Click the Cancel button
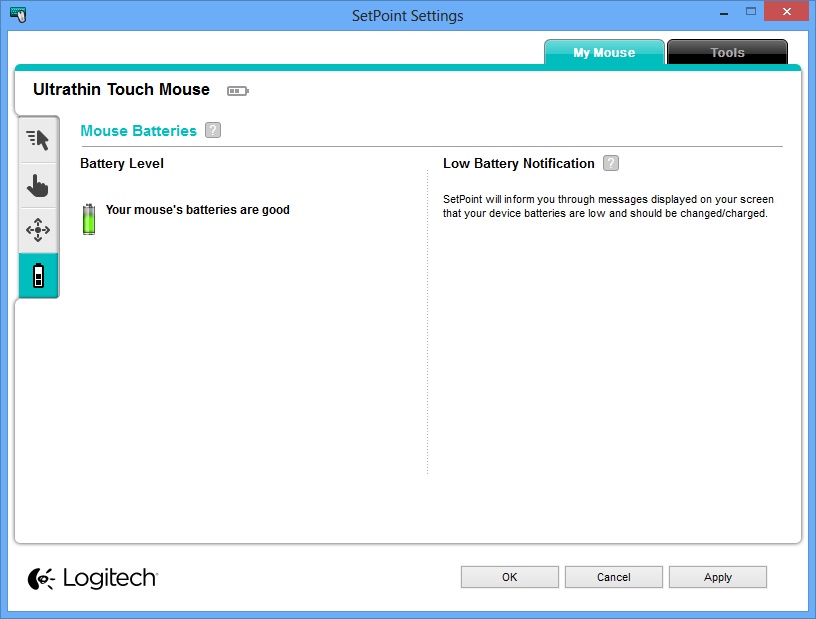Image resolution: width=816 pixels, height=619 pixels. coord(614,577)
